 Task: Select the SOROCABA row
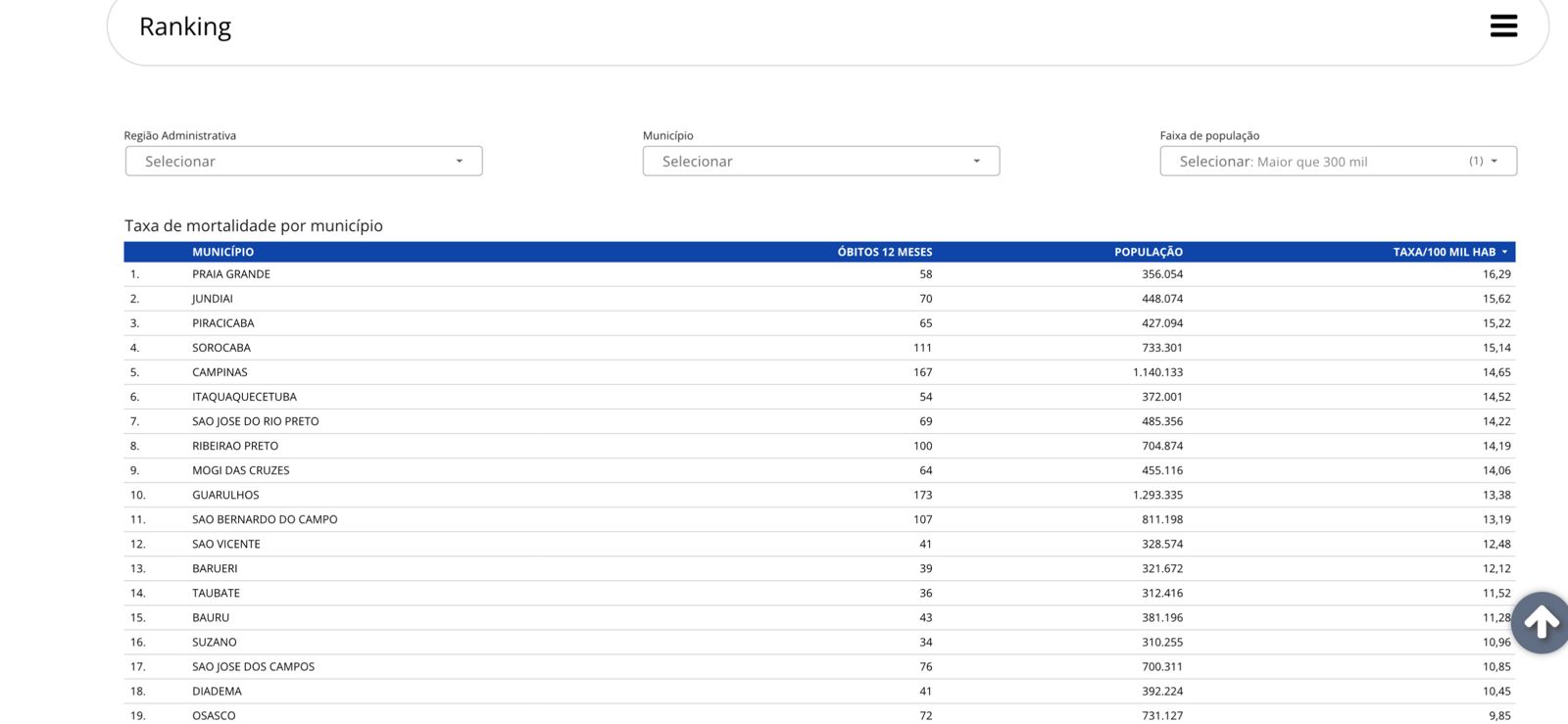tap(819, 348)
